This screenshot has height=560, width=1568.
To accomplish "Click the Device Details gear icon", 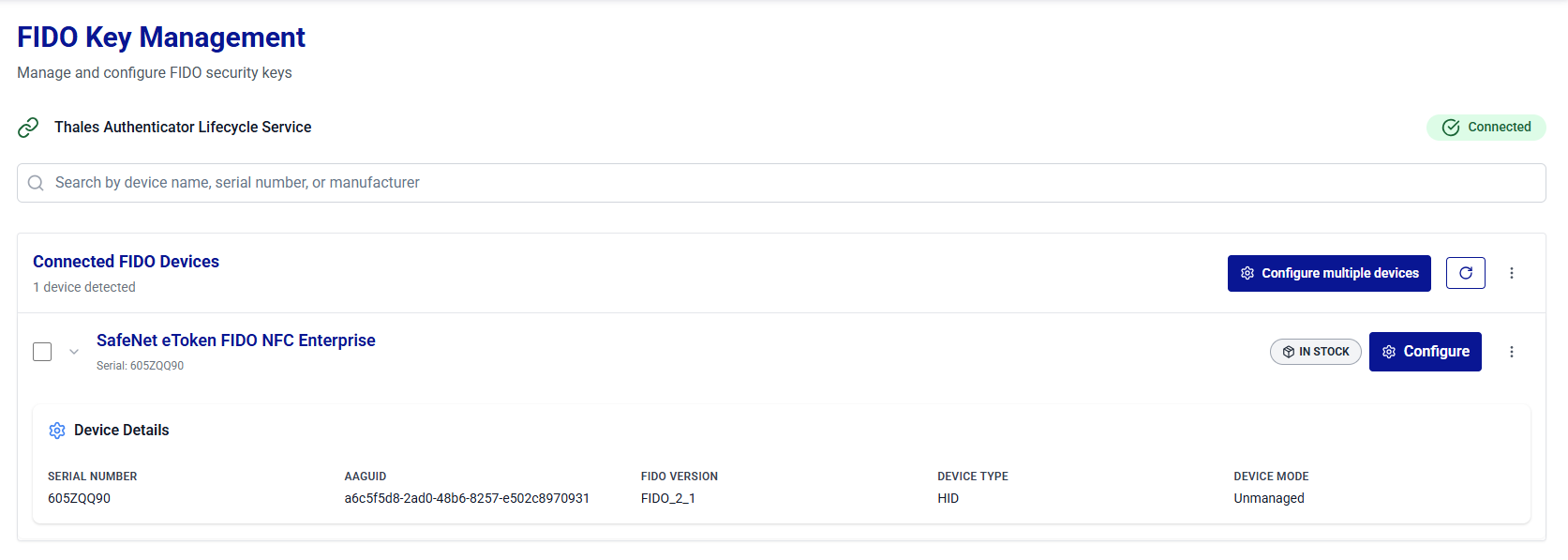I will click(57, 431).
